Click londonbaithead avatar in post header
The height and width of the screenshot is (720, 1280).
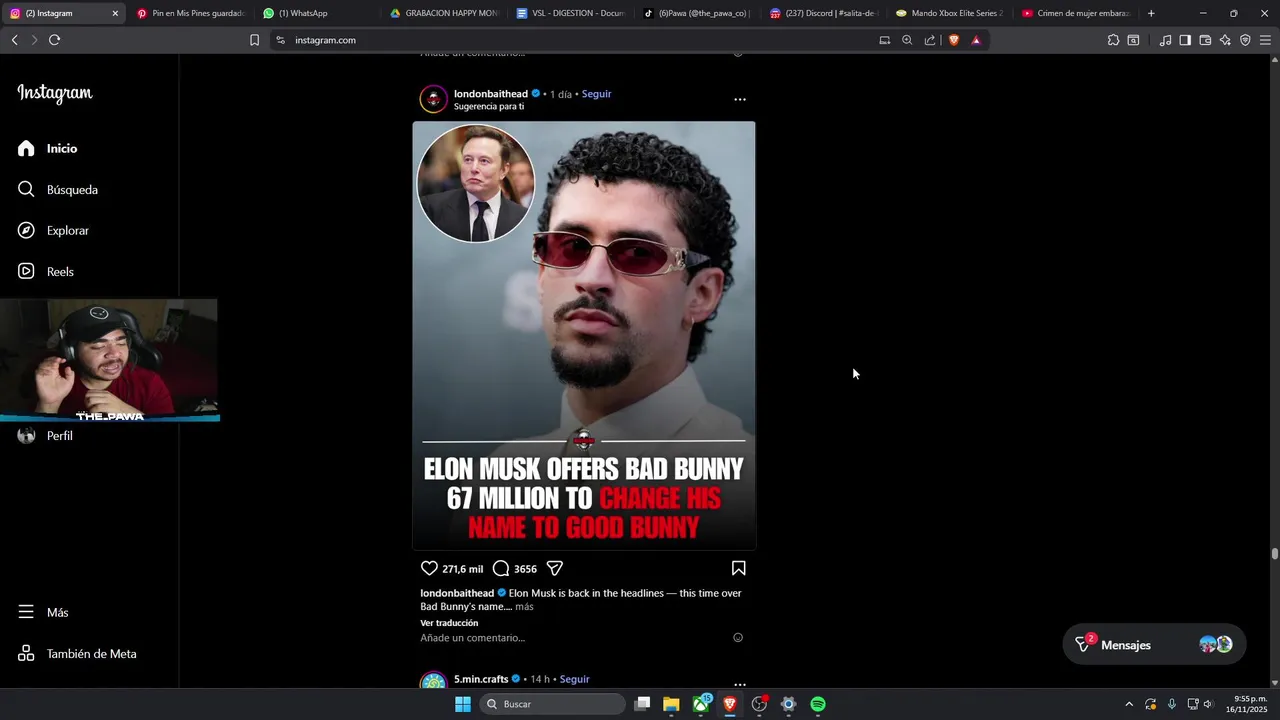point(433,99)
